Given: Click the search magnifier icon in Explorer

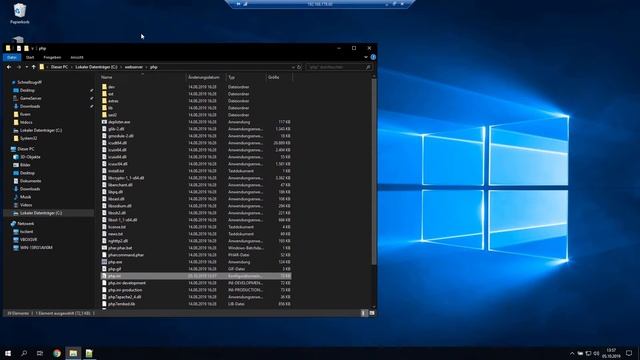Looking at the screenshot, I should click(368, 67).
